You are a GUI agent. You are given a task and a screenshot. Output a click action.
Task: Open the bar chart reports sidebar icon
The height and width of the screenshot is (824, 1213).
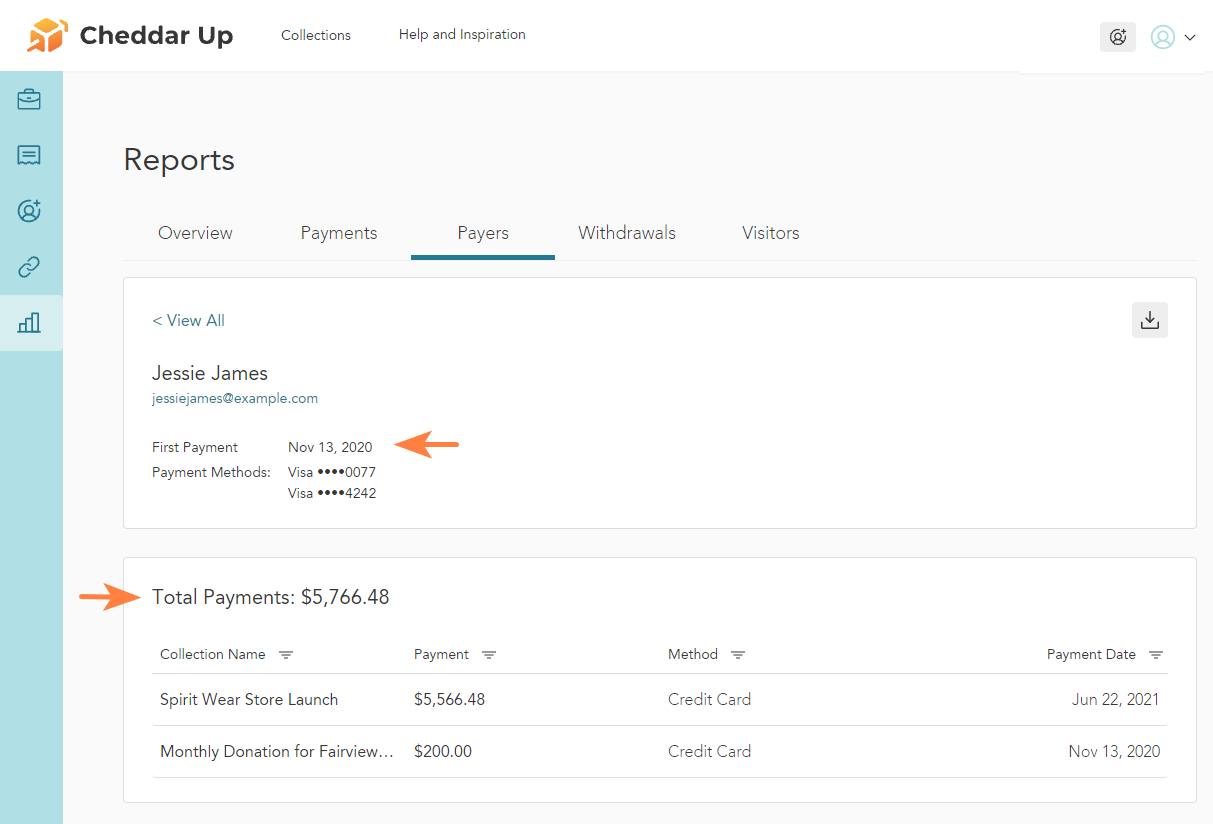coord(29,323)
